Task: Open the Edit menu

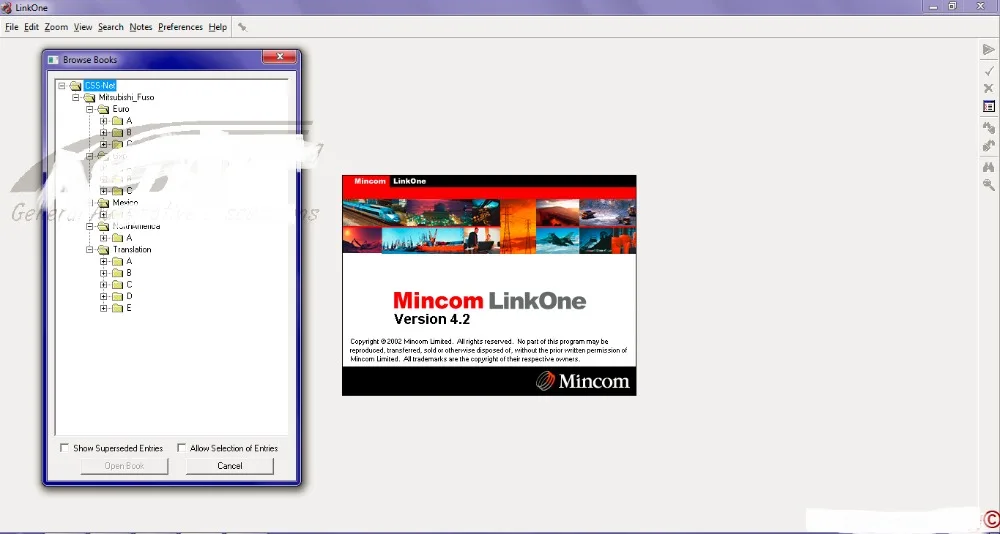Action: click(31, 27)
